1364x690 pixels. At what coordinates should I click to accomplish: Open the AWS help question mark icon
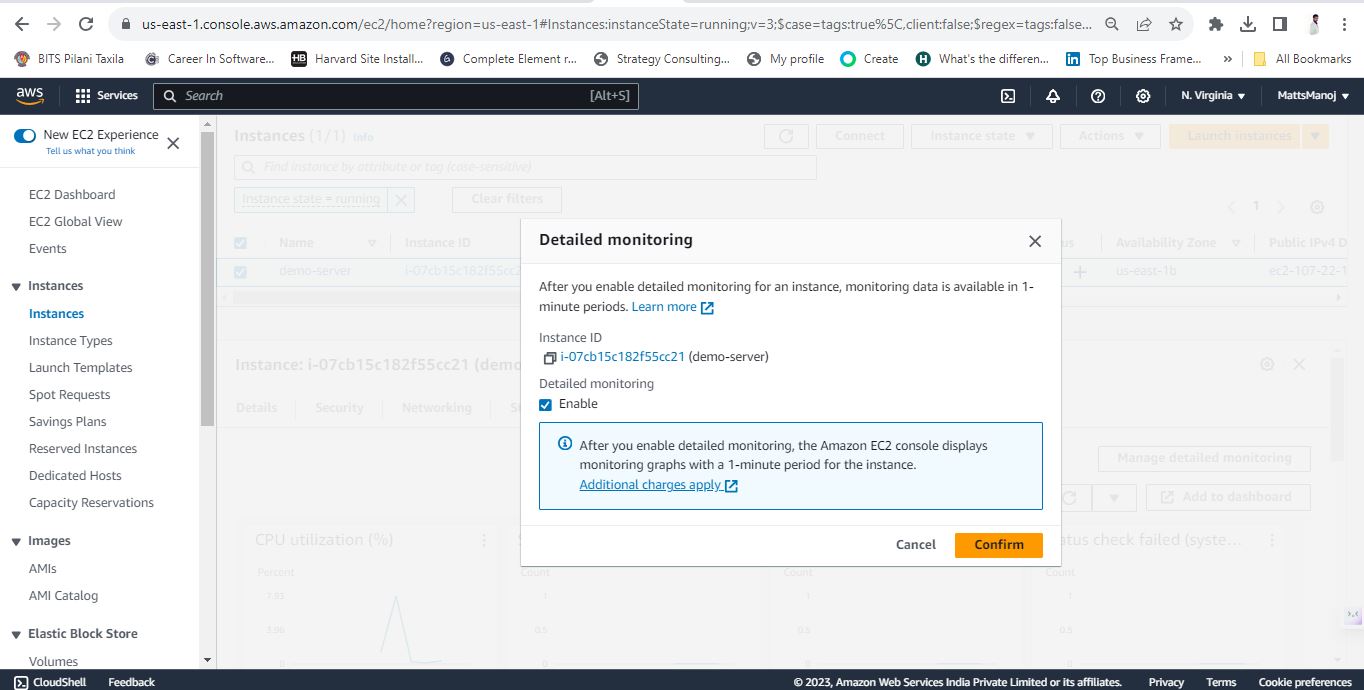pyautogui.click(x=1098, y=96)
